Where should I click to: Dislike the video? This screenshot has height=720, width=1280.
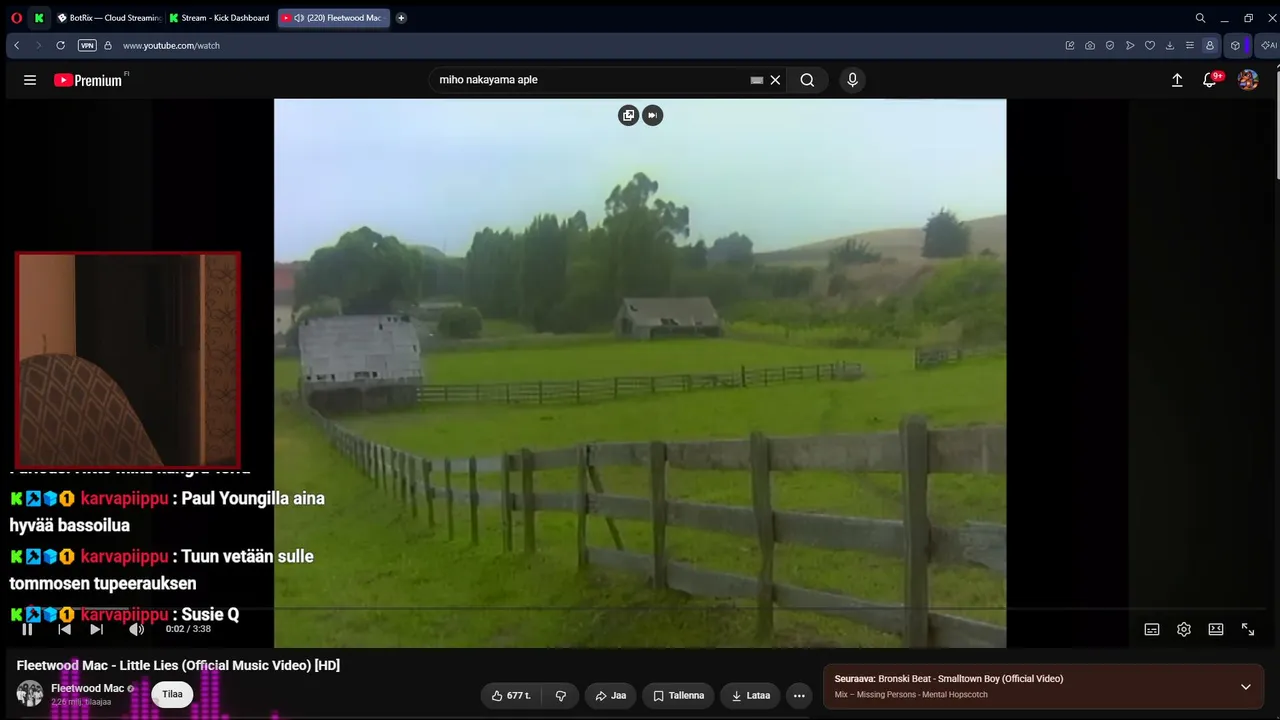click(x=561, y=695)
